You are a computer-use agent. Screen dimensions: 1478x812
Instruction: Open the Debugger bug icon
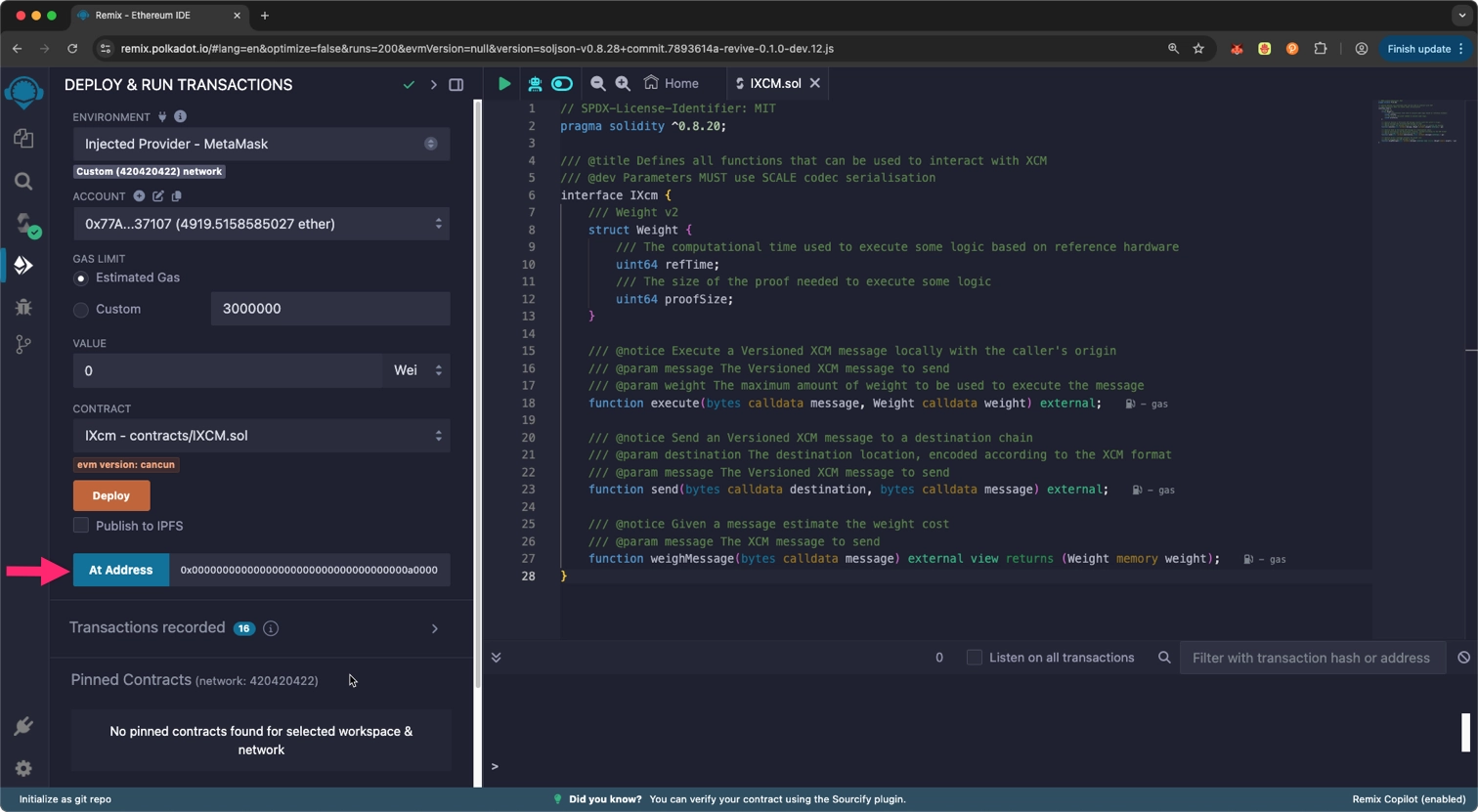coord(23,307)
